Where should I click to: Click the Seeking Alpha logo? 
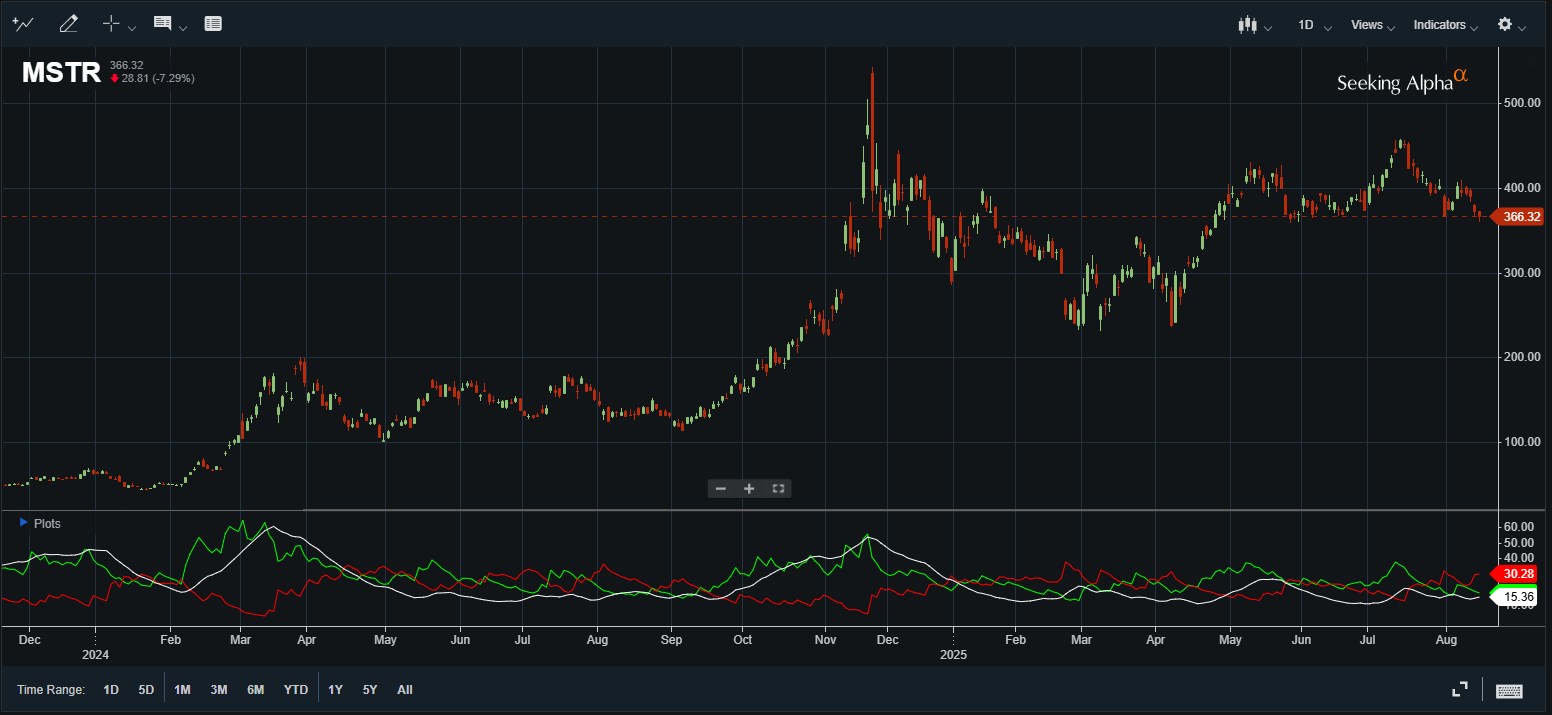coord(1402,81)
